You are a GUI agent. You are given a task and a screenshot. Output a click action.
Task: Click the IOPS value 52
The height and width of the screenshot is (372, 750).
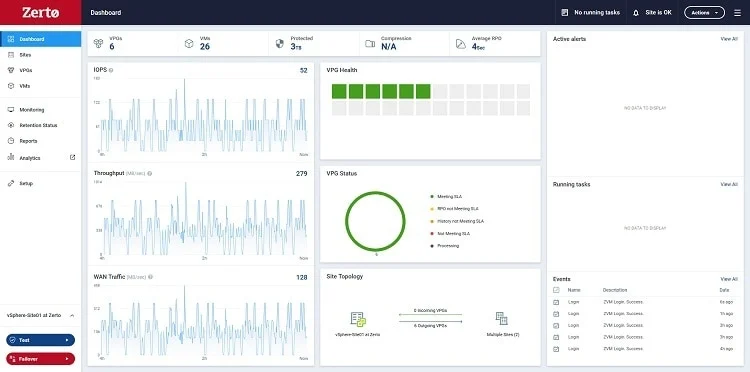click(x=303, y=70)
